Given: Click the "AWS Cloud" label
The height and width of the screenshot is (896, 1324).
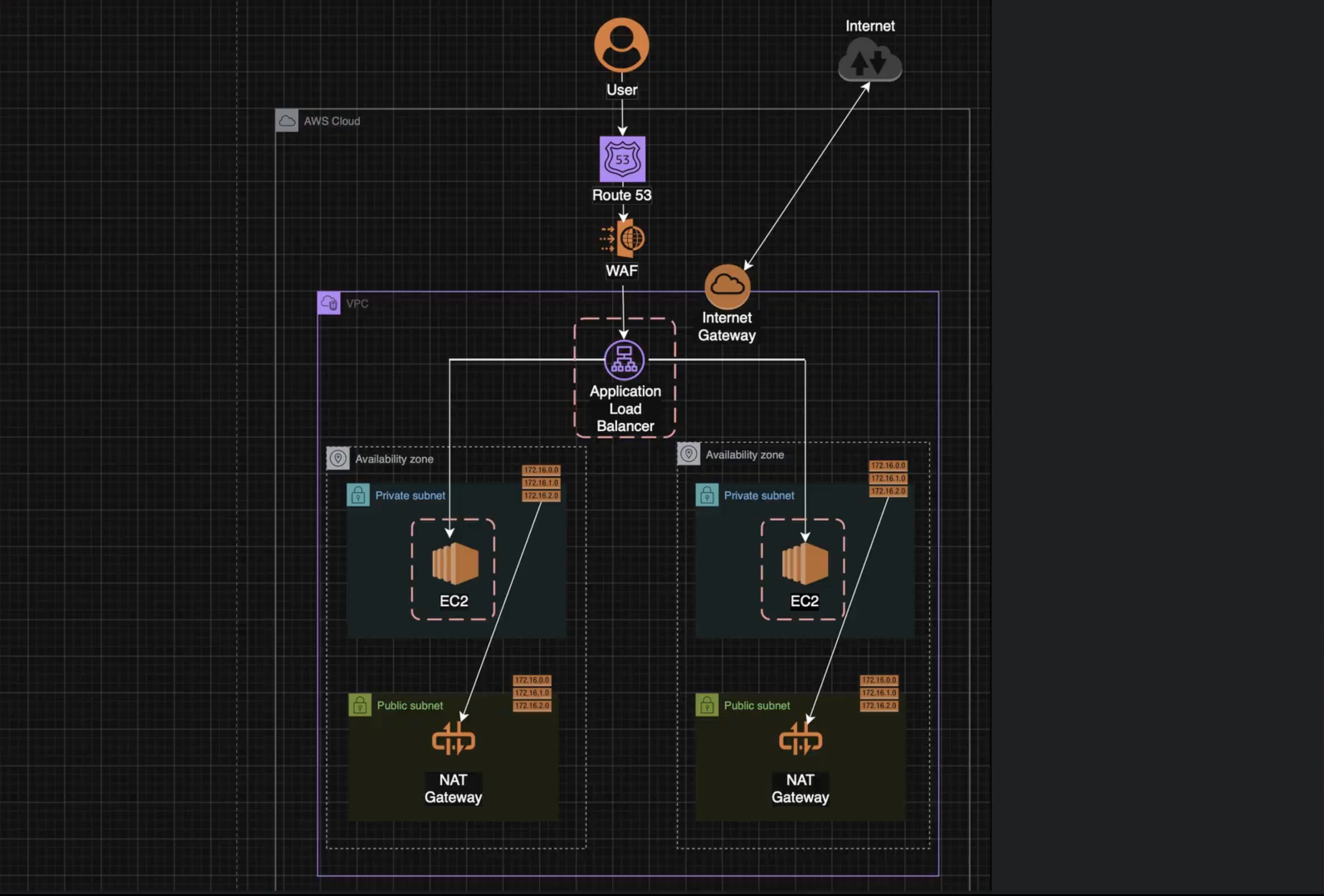Looking at the screenshot, I should click(x=331, y=121).
